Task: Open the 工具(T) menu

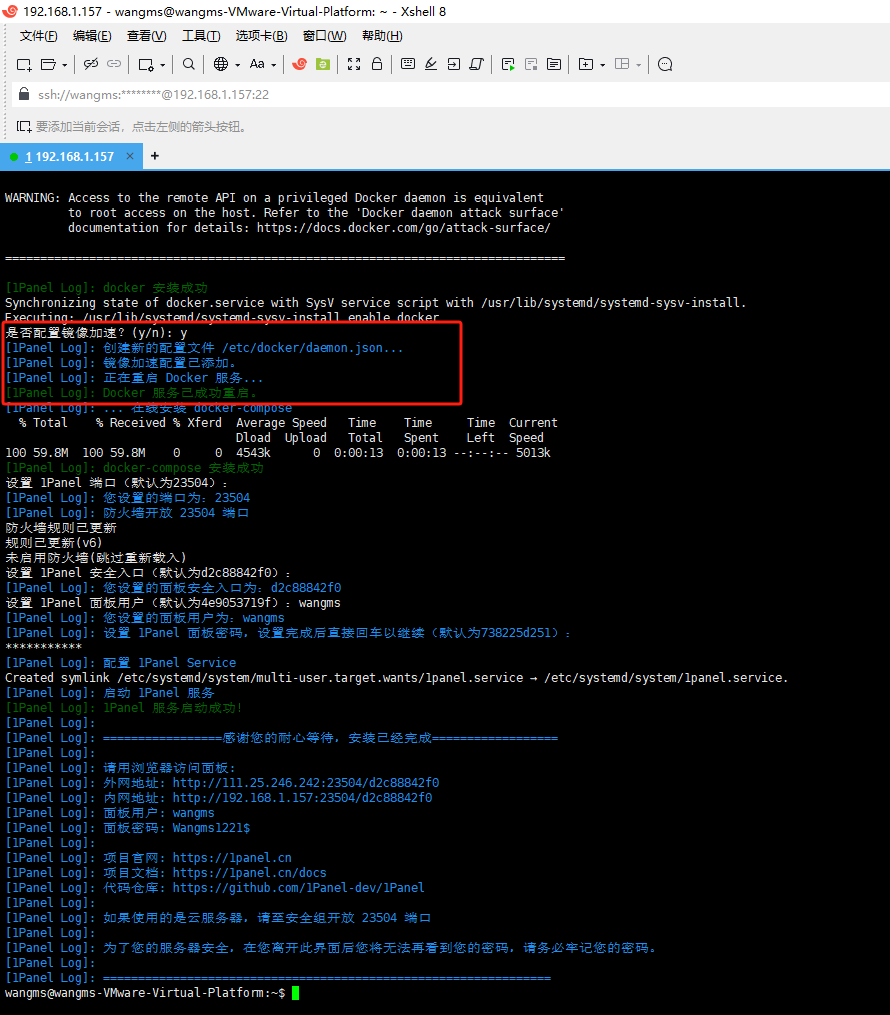Action: (201, 36)
